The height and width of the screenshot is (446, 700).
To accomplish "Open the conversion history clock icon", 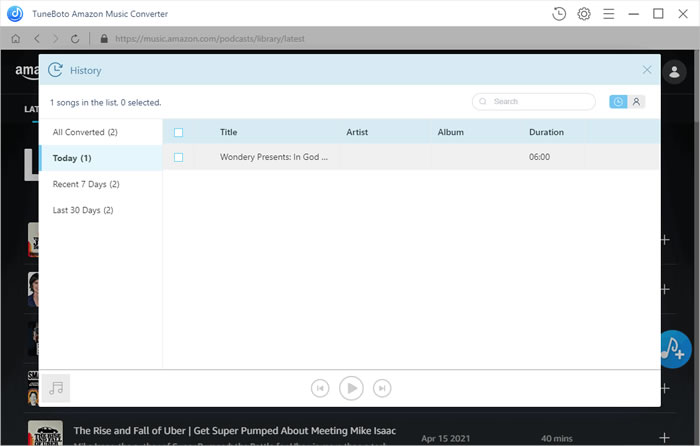I will [x=559, y=14].
